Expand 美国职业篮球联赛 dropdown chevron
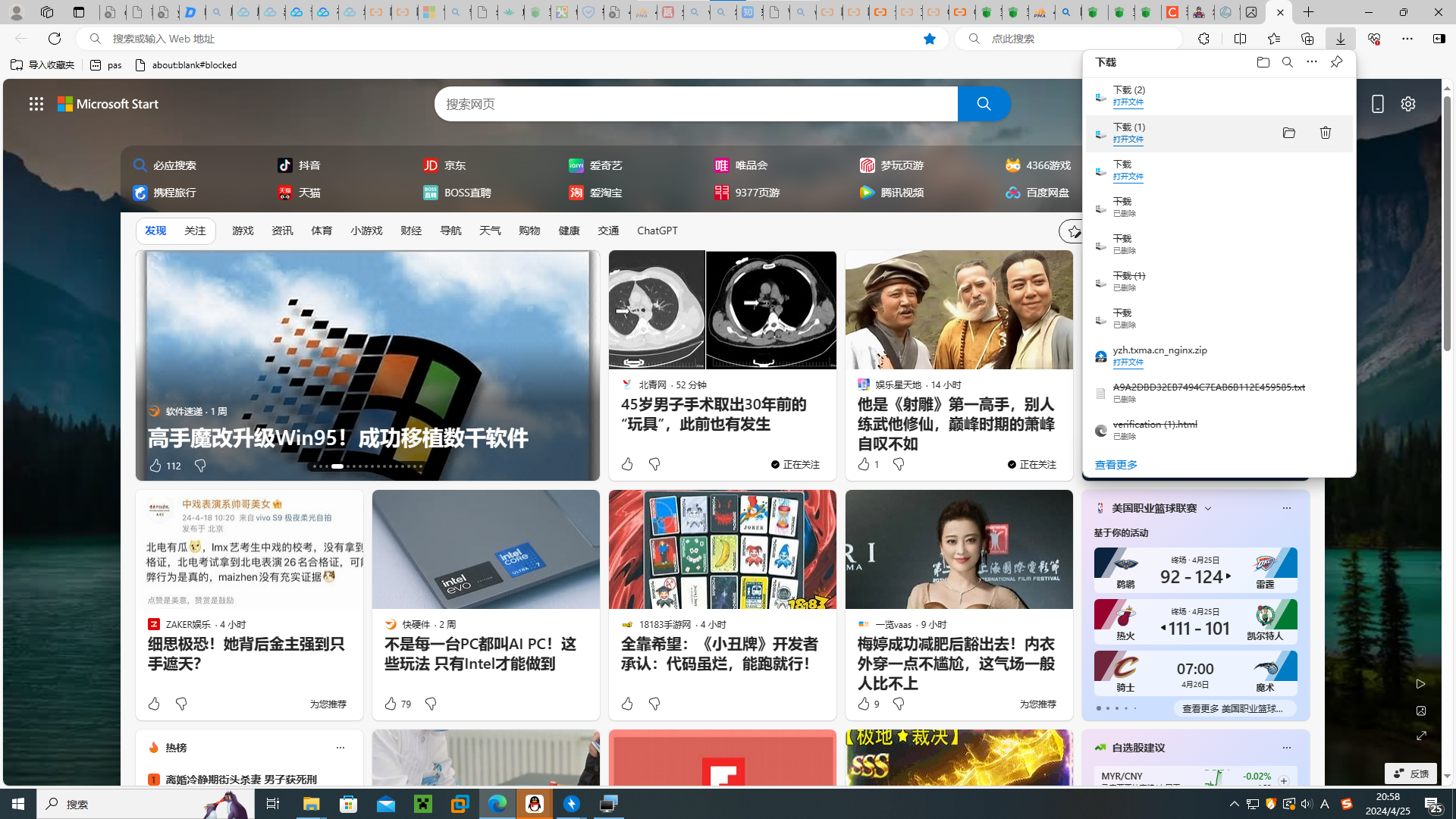Viewport: 1456px width, 819px height. [1207, 508]
